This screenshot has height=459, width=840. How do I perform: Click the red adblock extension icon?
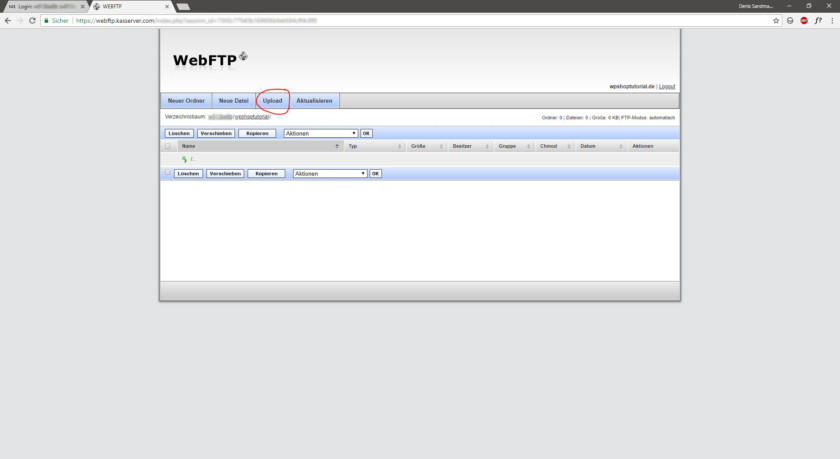pos(803,20)
